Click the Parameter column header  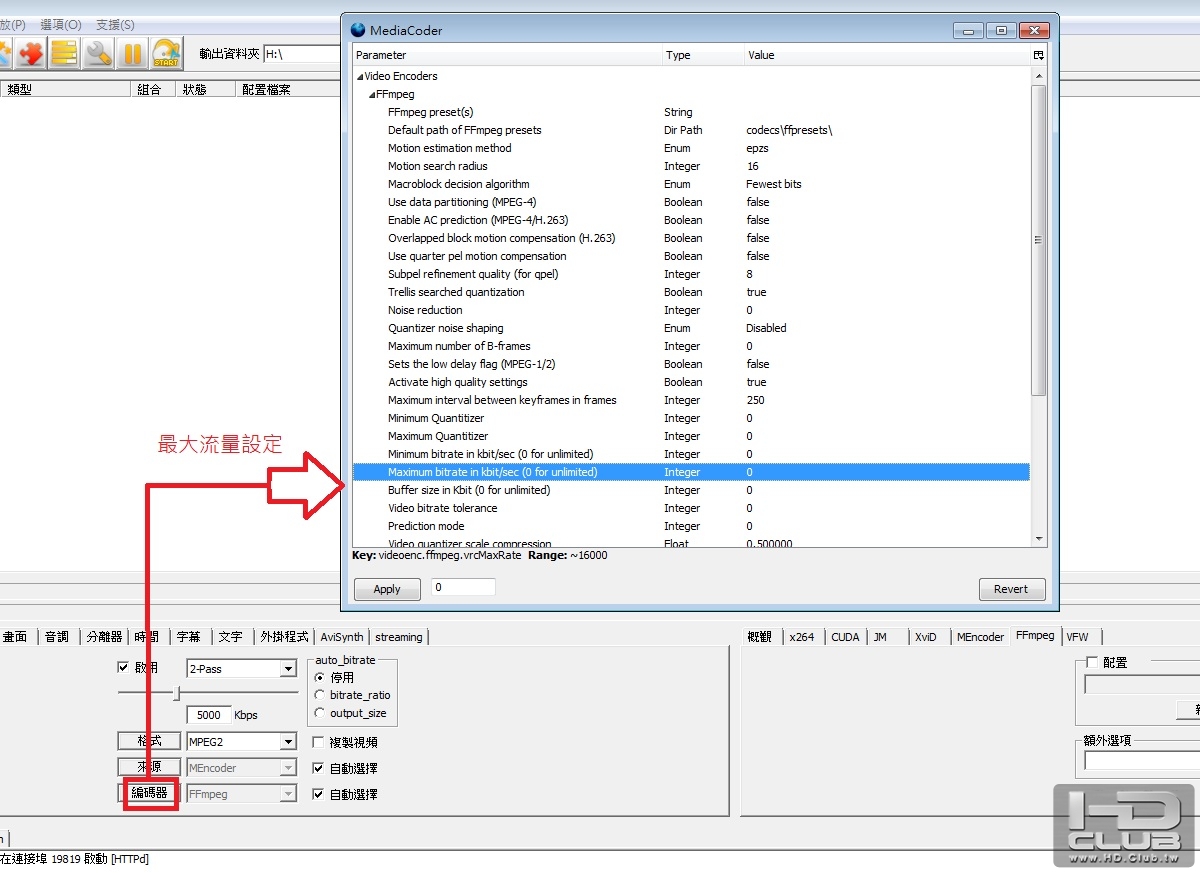click(x=507, y=55)
